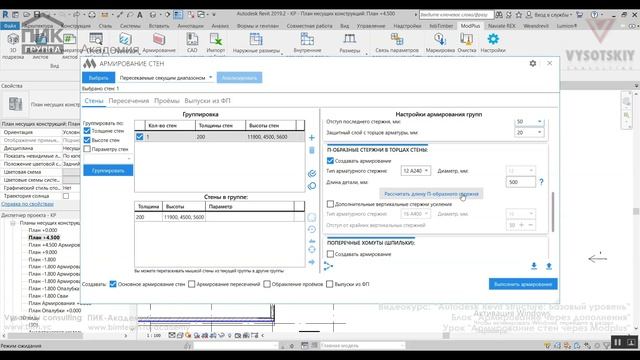This screenshot has height=360, width=640.
Task: Toggle grouping by Высоте стен
Action: pos(87,140)
